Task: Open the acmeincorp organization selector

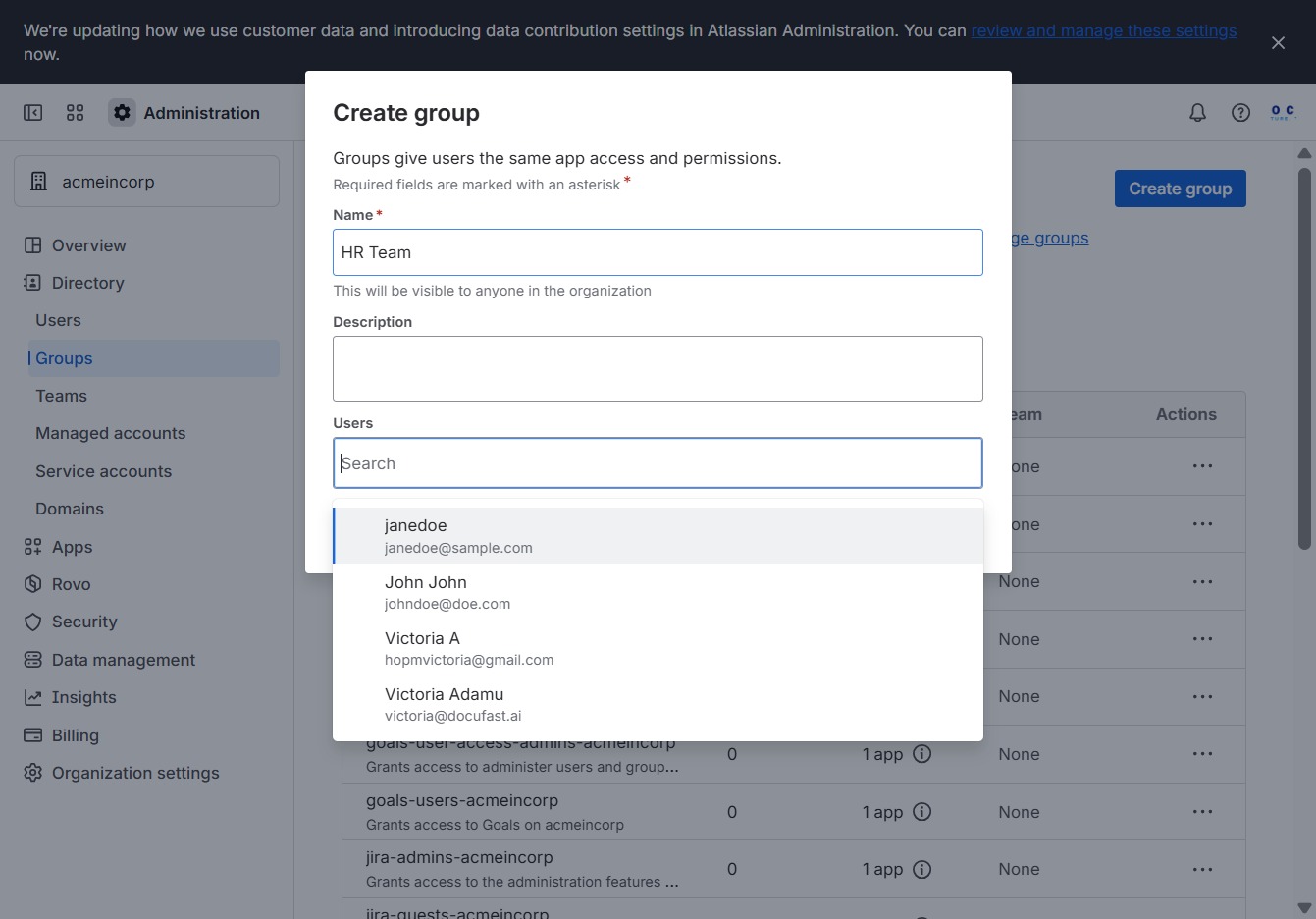Action: click(146, 182)
